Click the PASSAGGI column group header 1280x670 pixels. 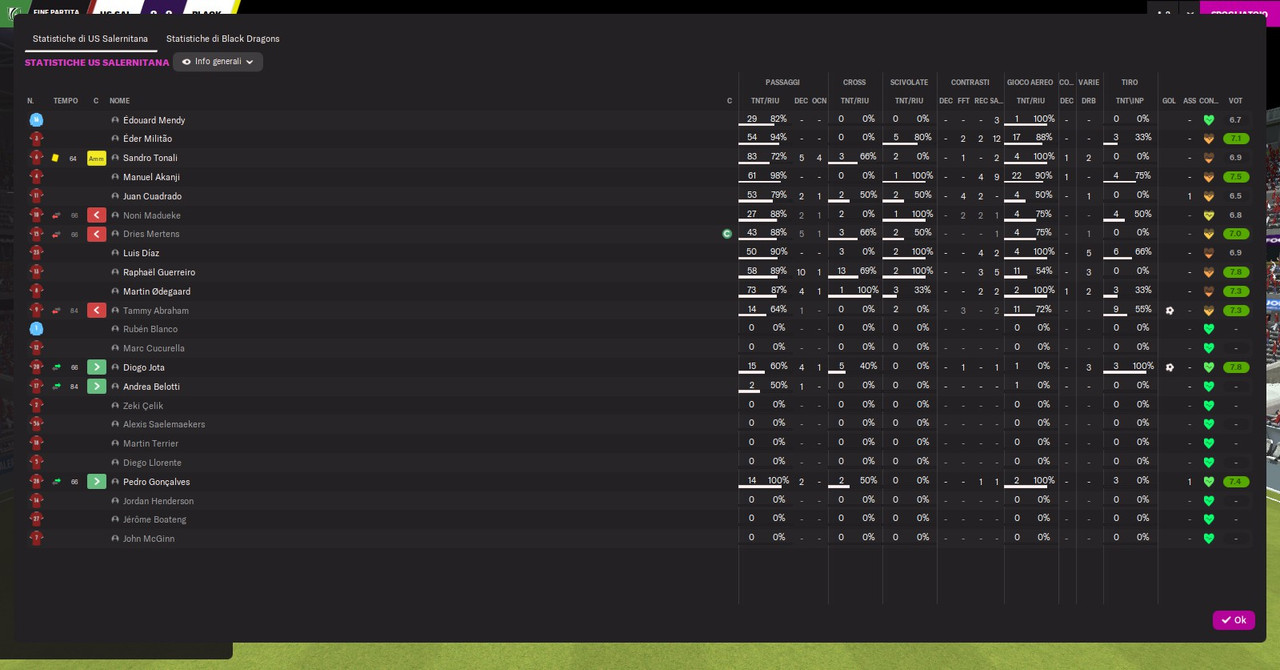pos(783,82)
